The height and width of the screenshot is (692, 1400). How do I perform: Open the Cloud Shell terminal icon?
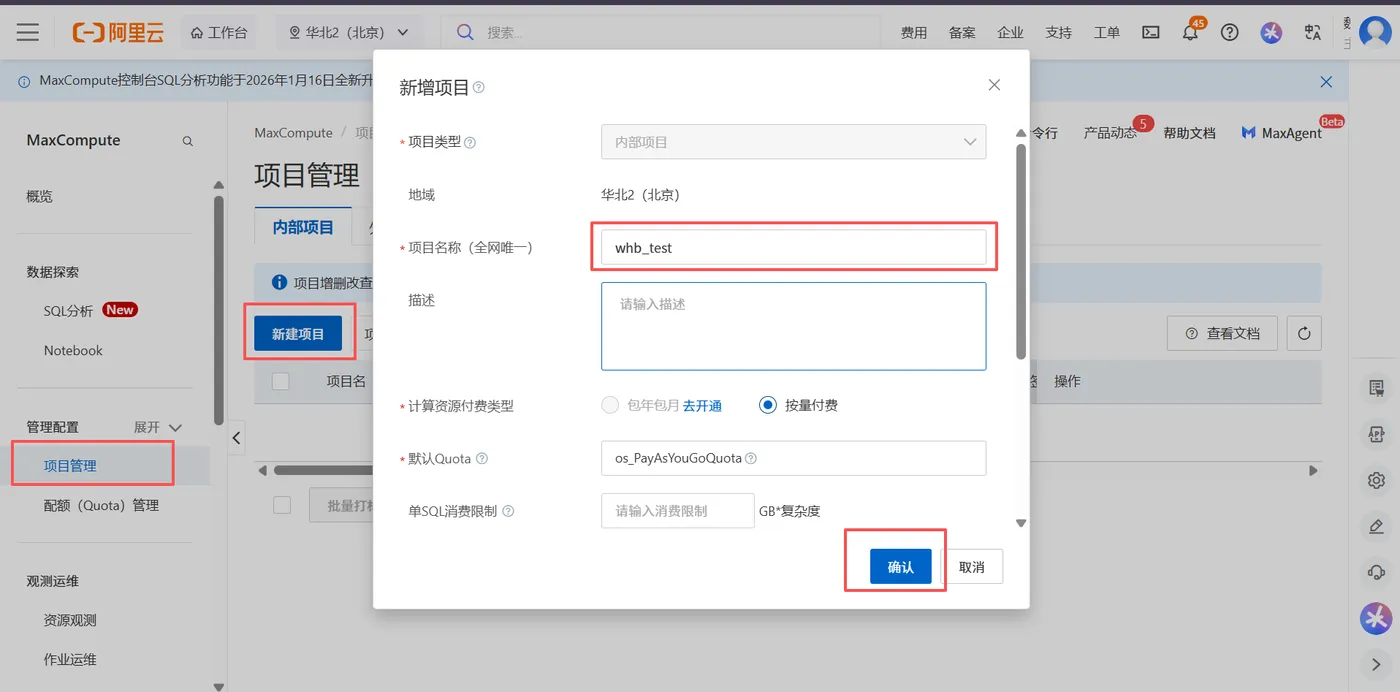[1151, 32]
